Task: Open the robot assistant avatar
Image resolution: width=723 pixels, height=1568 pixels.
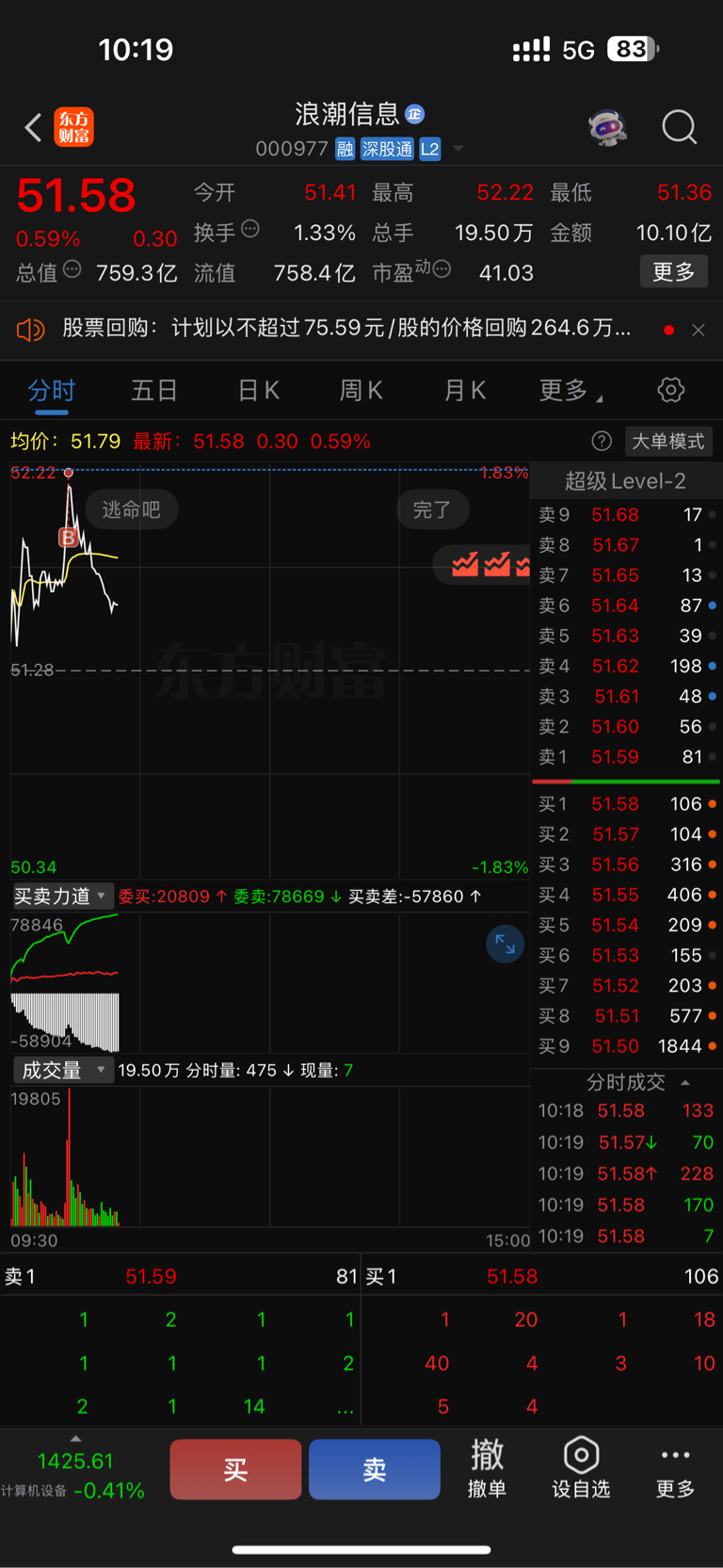Action: [608, 127]
